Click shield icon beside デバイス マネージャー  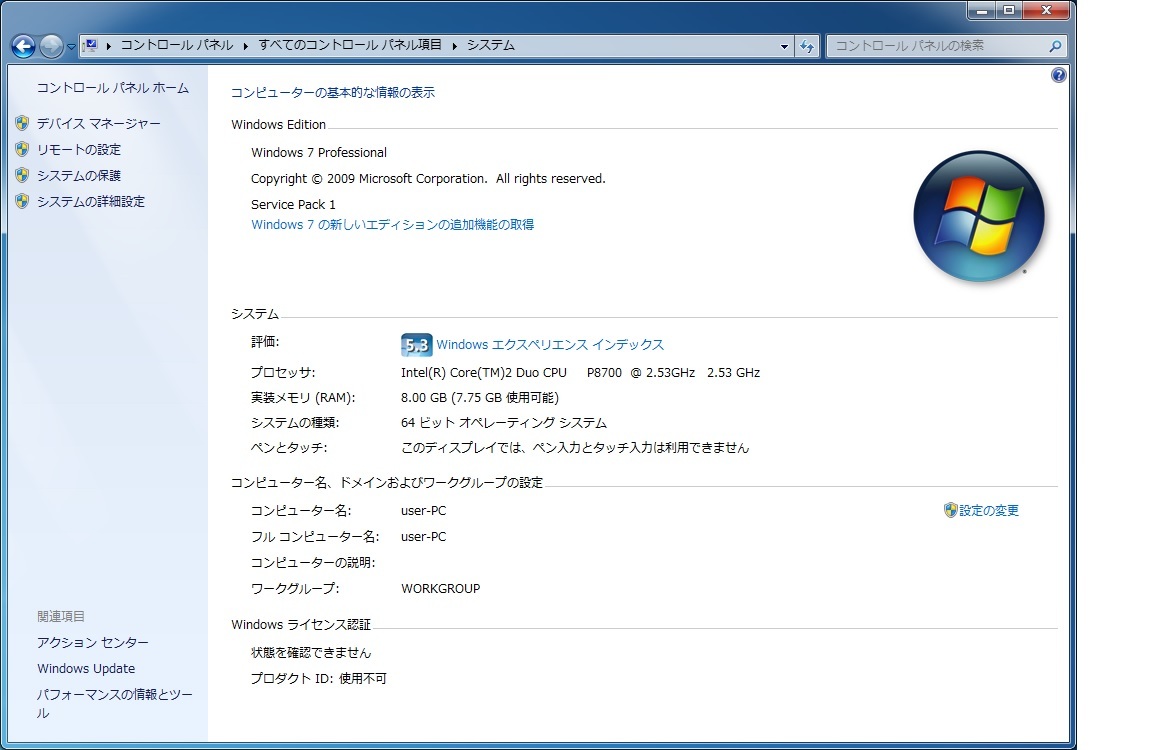(x=22, y=123)
